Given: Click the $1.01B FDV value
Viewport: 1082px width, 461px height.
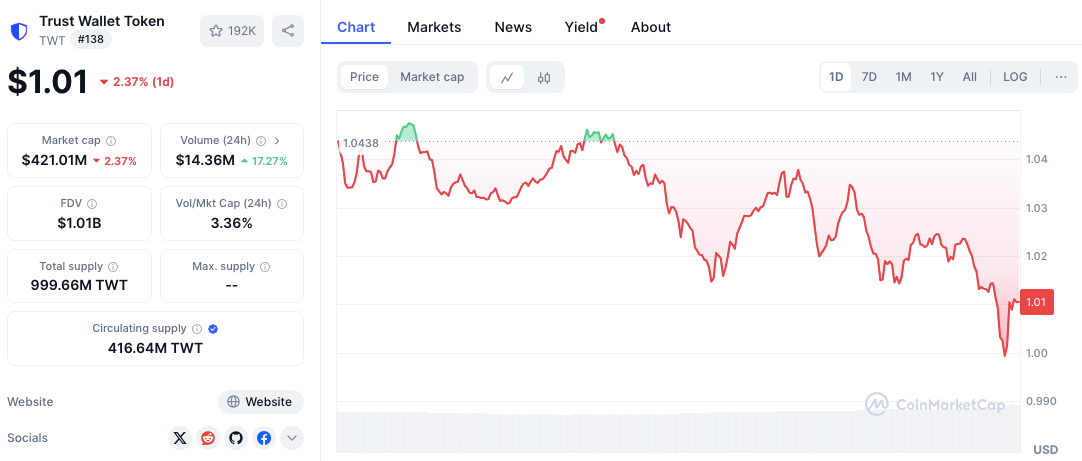Looking at the screenshot, I should click(79, 223).
